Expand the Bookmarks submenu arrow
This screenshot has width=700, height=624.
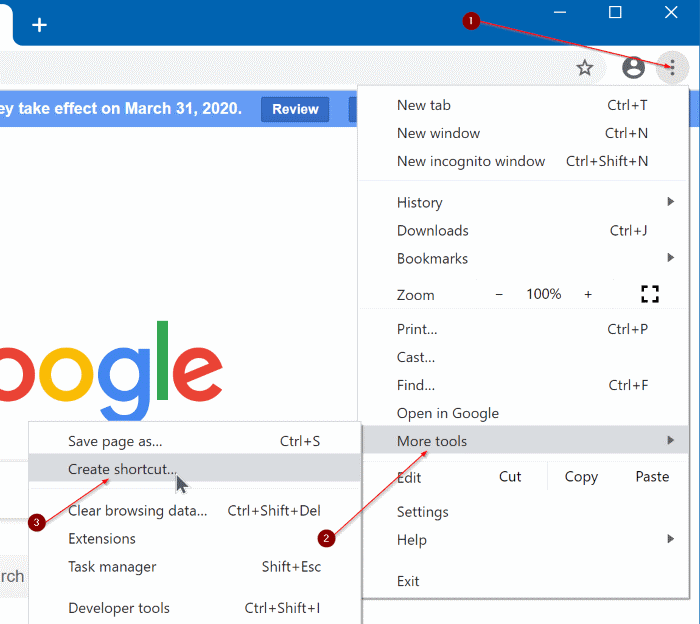(x=670, y=258)
